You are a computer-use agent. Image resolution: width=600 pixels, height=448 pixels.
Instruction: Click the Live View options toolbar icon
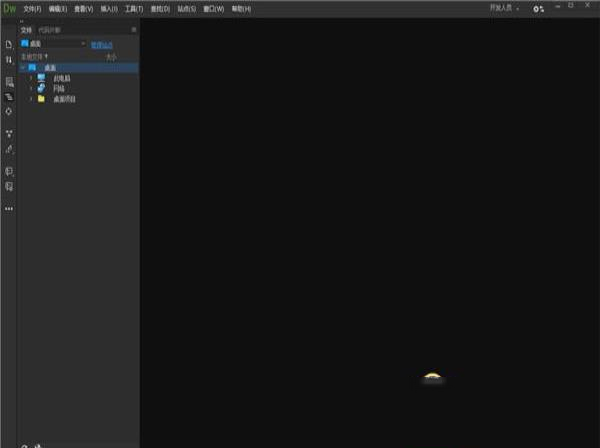coord(9,82)
